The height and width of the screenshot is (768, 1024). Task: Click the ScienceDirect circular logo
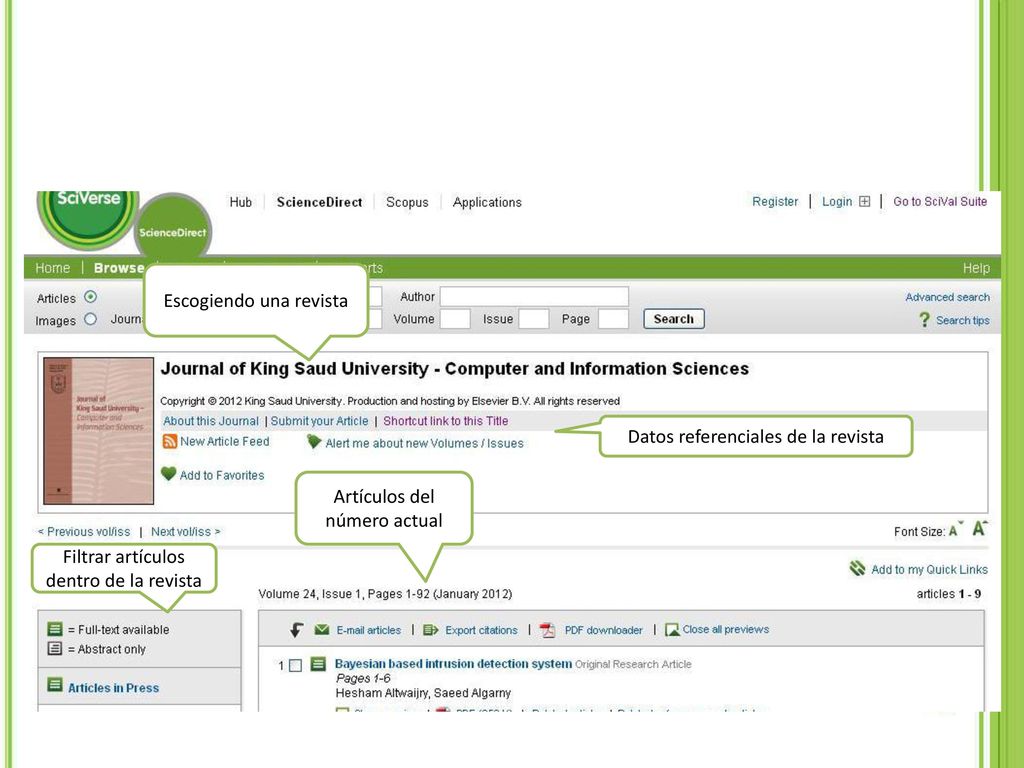tap(173, 227)
